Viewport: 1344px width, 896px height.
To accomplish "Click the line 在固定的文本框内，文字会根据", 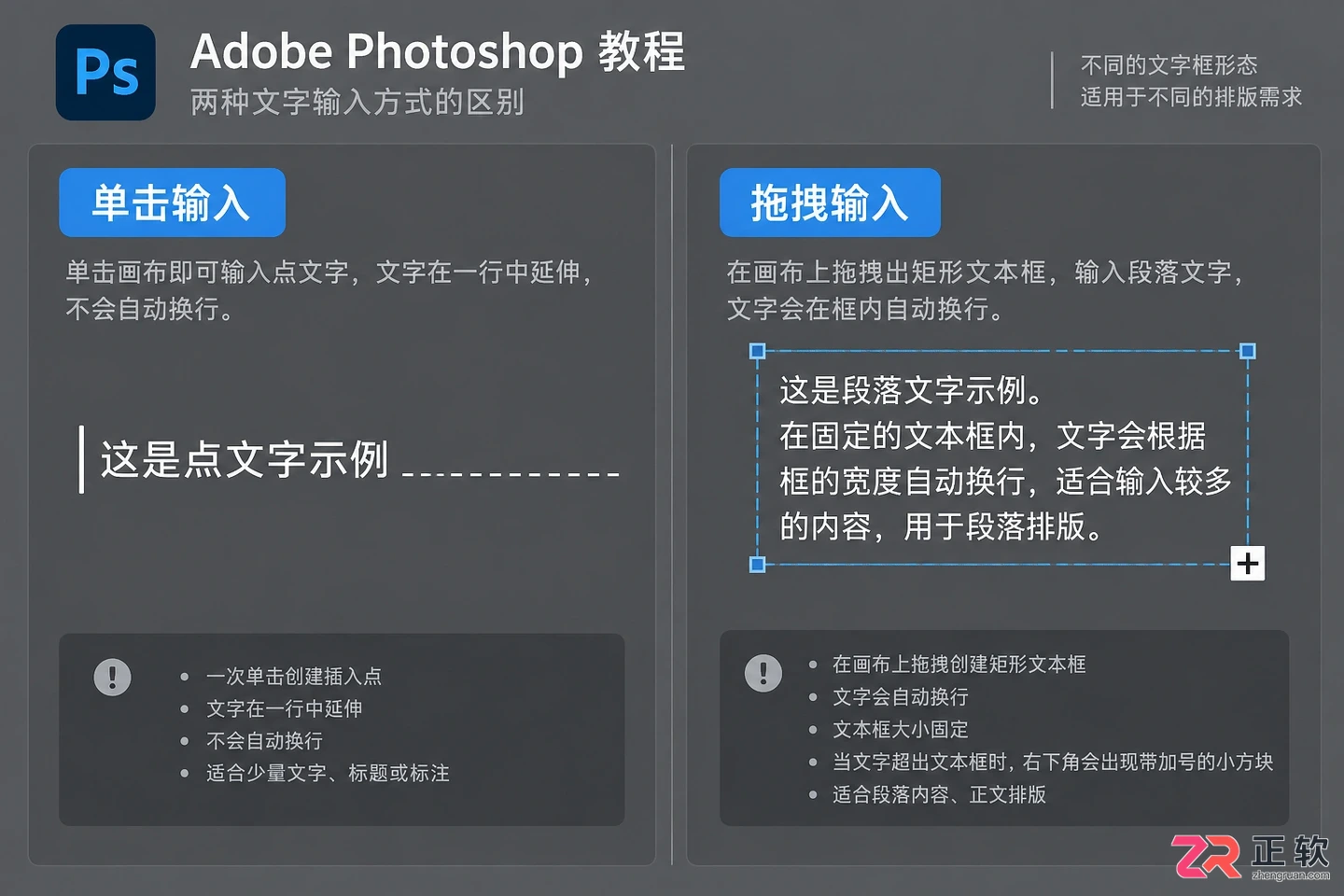I will pos(993,436).
